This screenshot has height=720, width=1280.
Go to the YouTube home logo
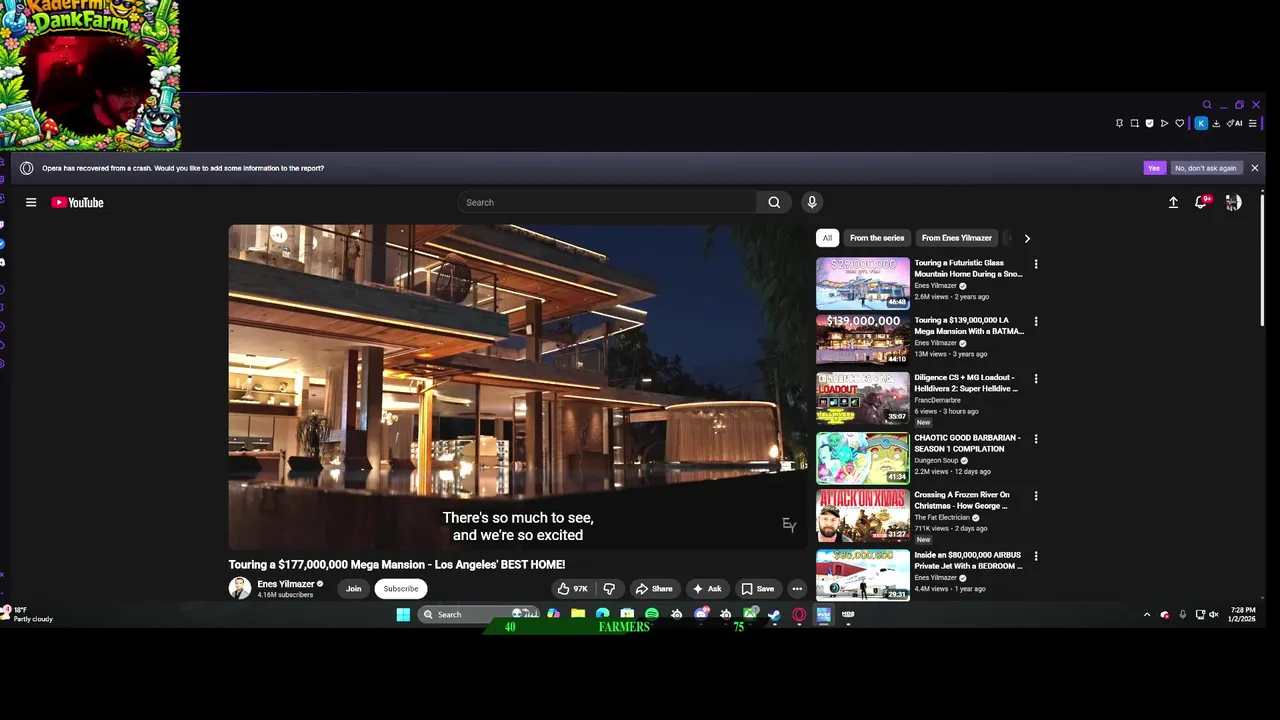pos(77,202)
